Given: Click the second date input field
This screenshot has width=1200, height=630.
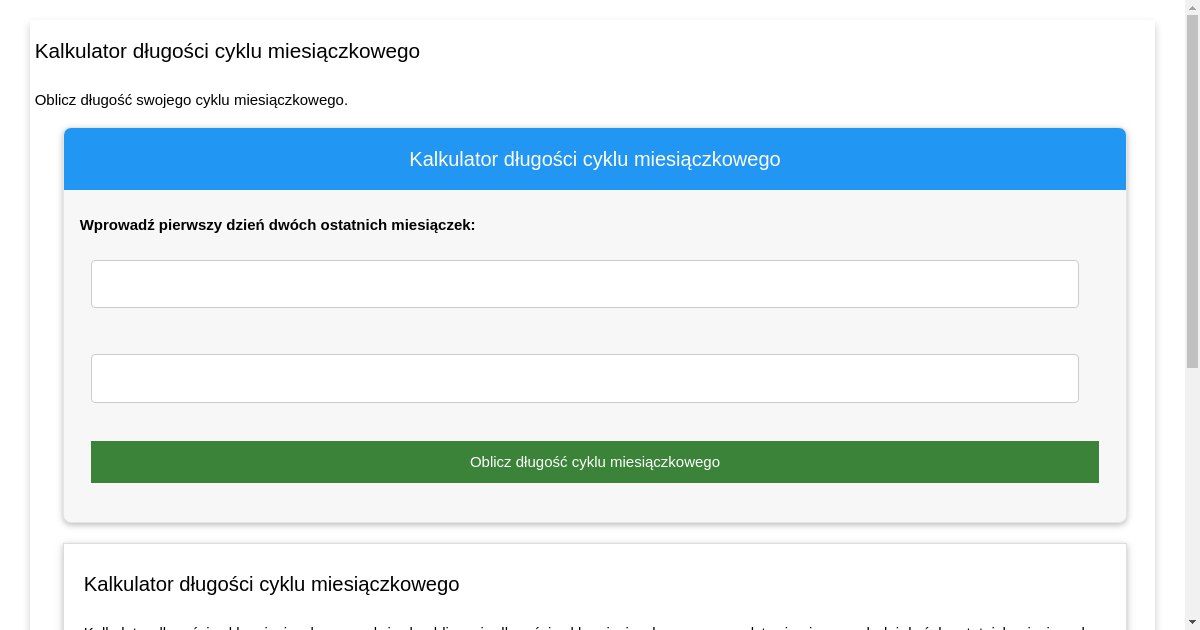Looking at the screenshot, I should pyautogui.click(x=584, y=378).
